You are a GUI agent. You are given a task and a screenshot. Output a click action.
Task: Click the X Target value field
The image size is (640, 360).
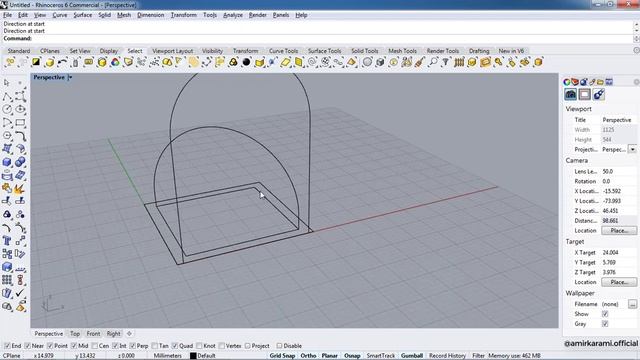point(619,253)
